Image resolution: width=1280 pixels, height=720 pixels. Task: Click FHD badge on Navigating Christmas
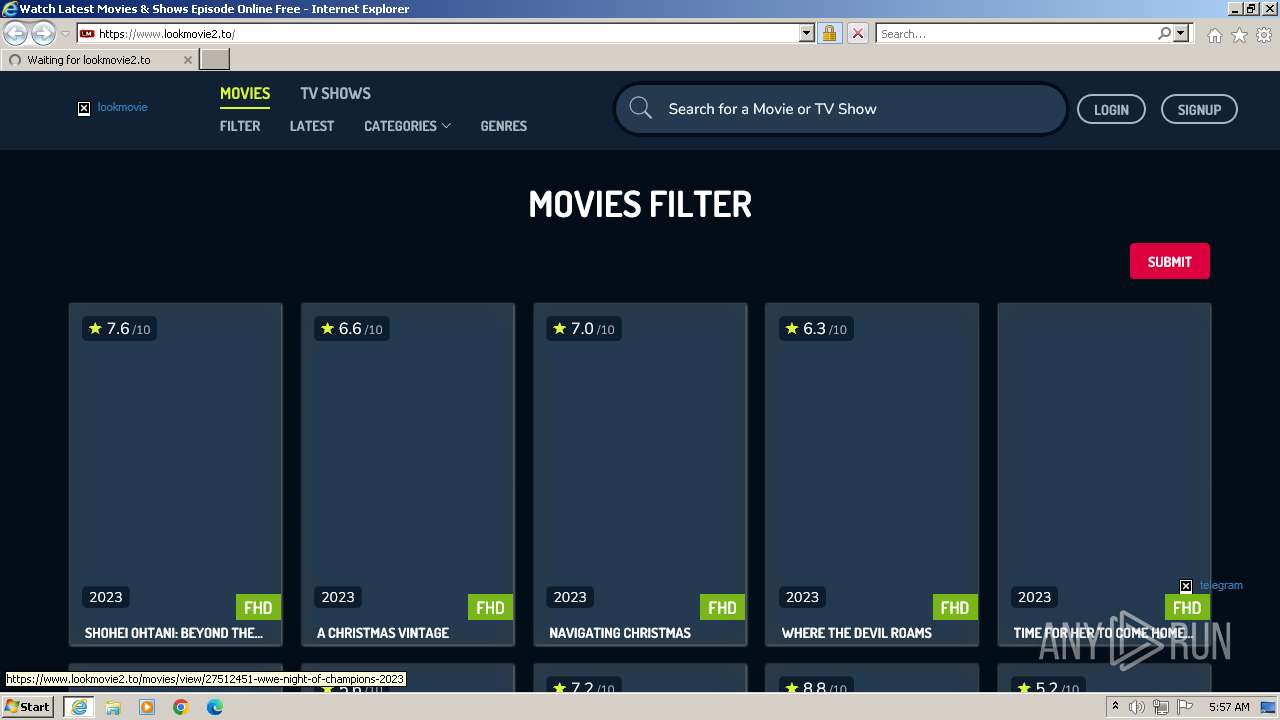[x=722, y=607]
